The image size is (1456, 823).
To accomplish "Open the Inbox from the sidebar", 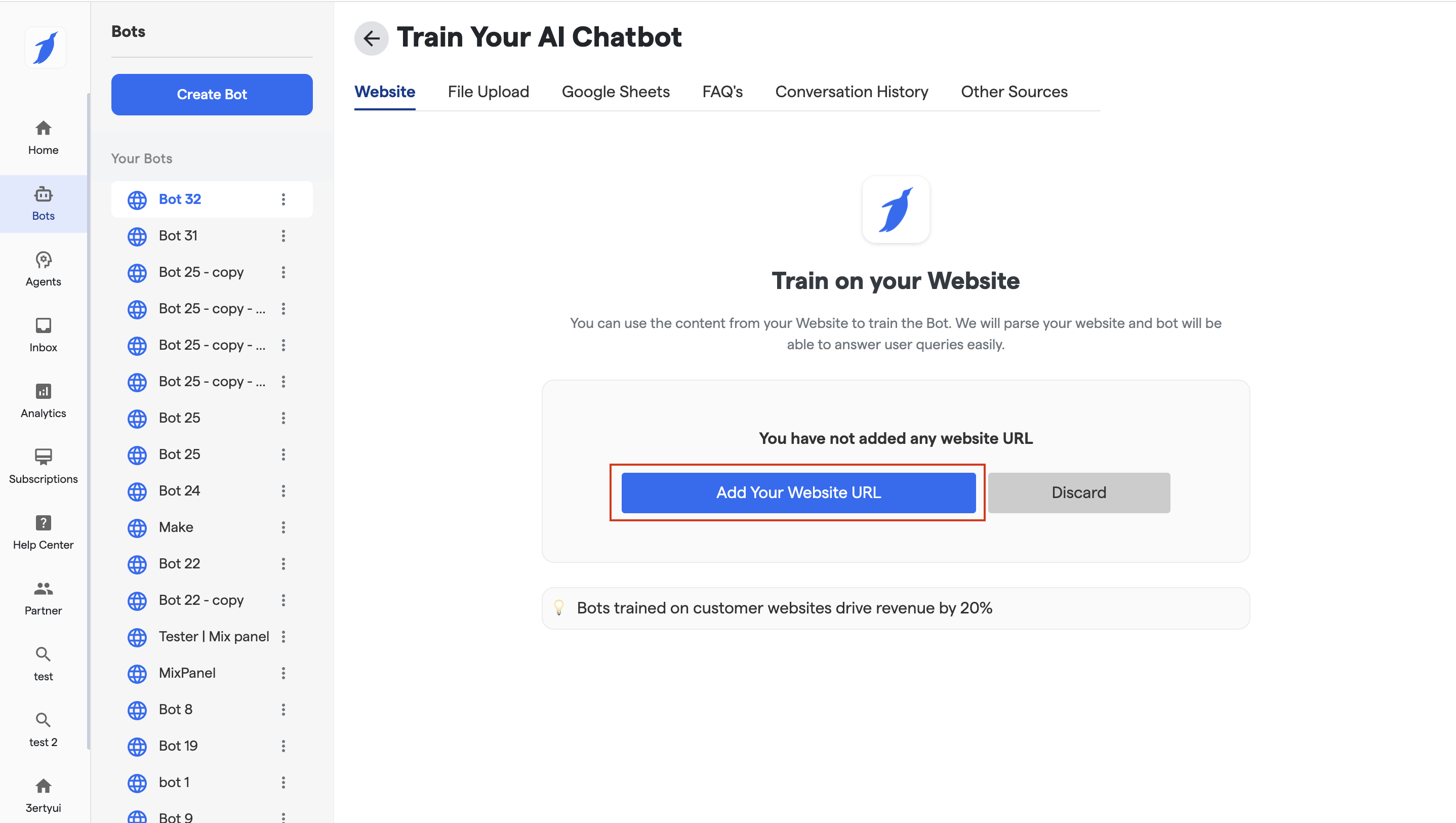I will point(43,335).
